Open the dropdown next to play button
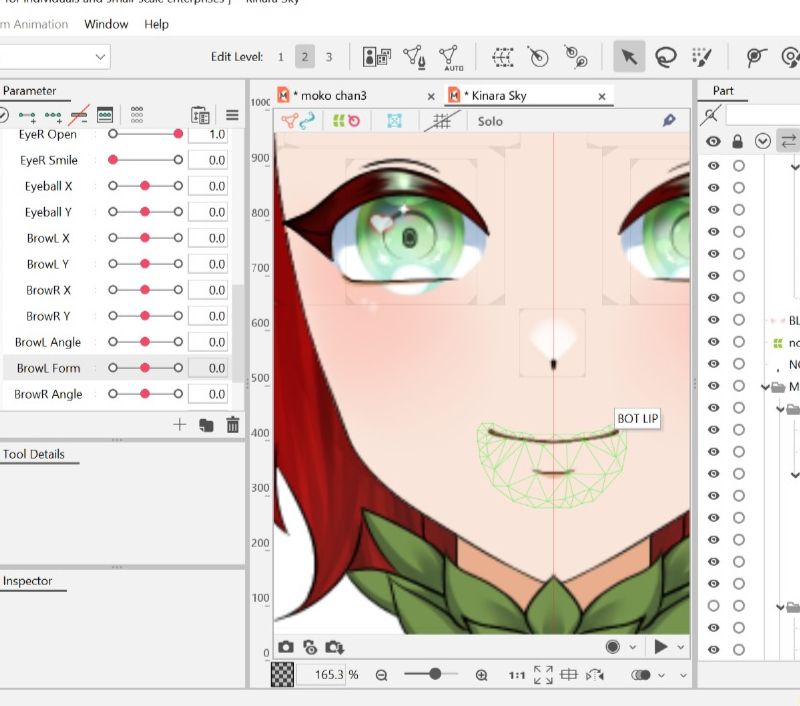Viewport: 800px width, 706px height. (x=681, y=647)
